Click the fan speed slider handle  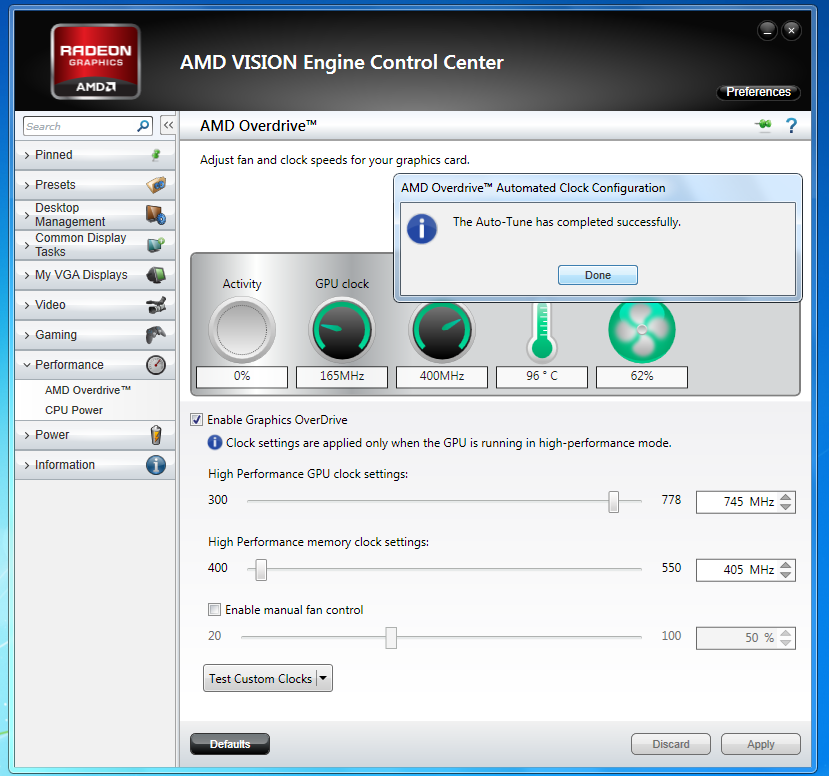click(x=391, y=638)
